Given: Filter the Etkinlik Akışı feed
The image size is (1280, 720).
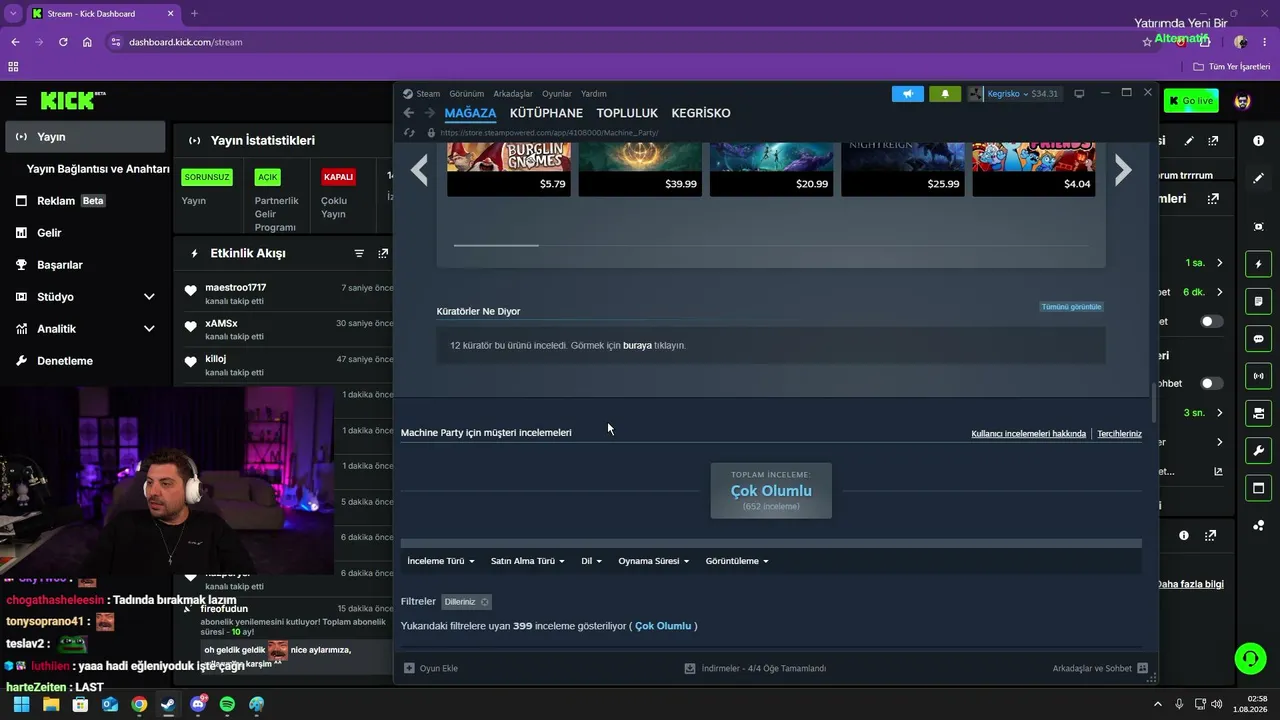Looking at the screenshot, I should [359, 254].
